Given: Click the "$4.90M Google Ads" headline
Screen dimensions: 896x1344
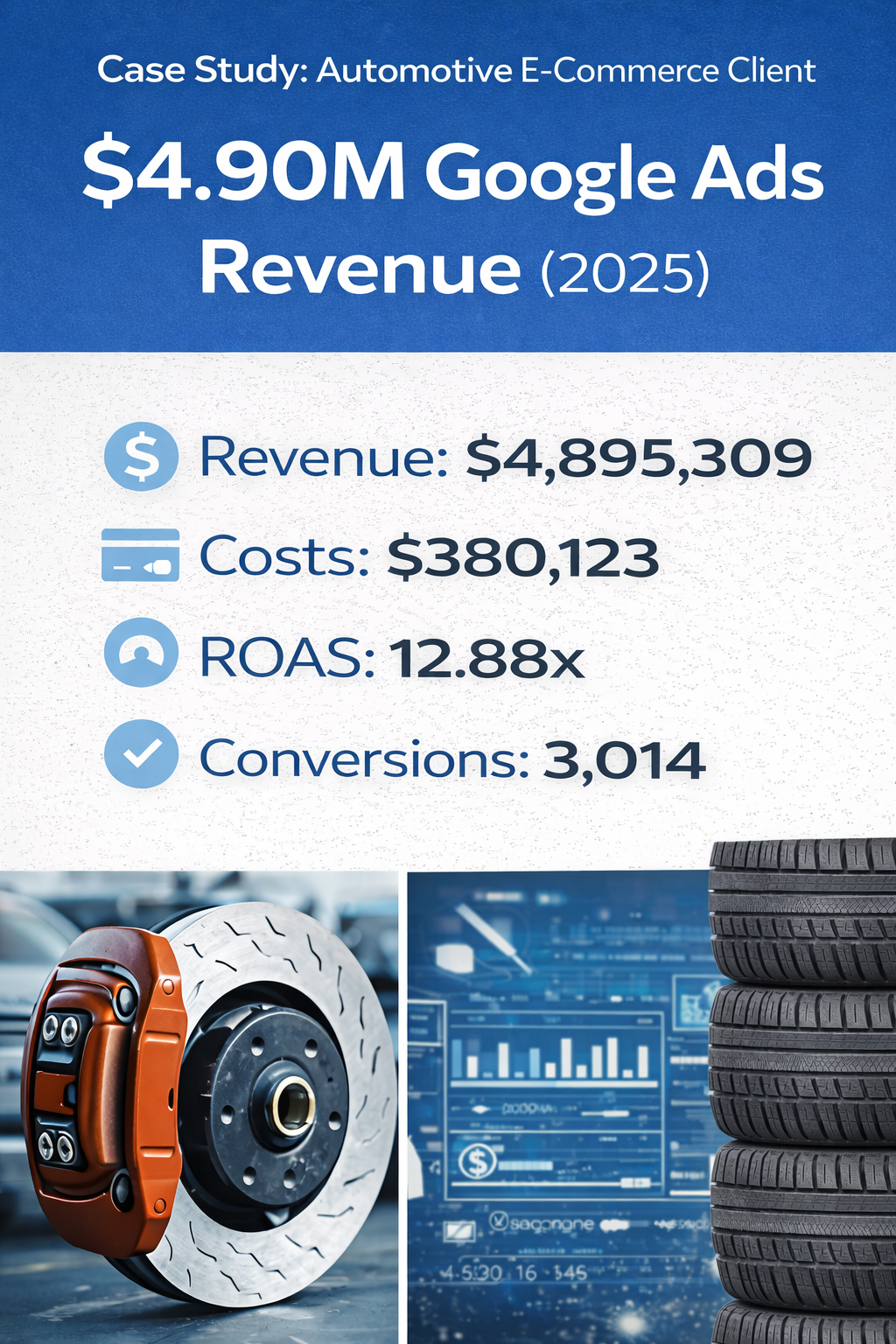Looking at the screenshot, I should click(453, 172).
